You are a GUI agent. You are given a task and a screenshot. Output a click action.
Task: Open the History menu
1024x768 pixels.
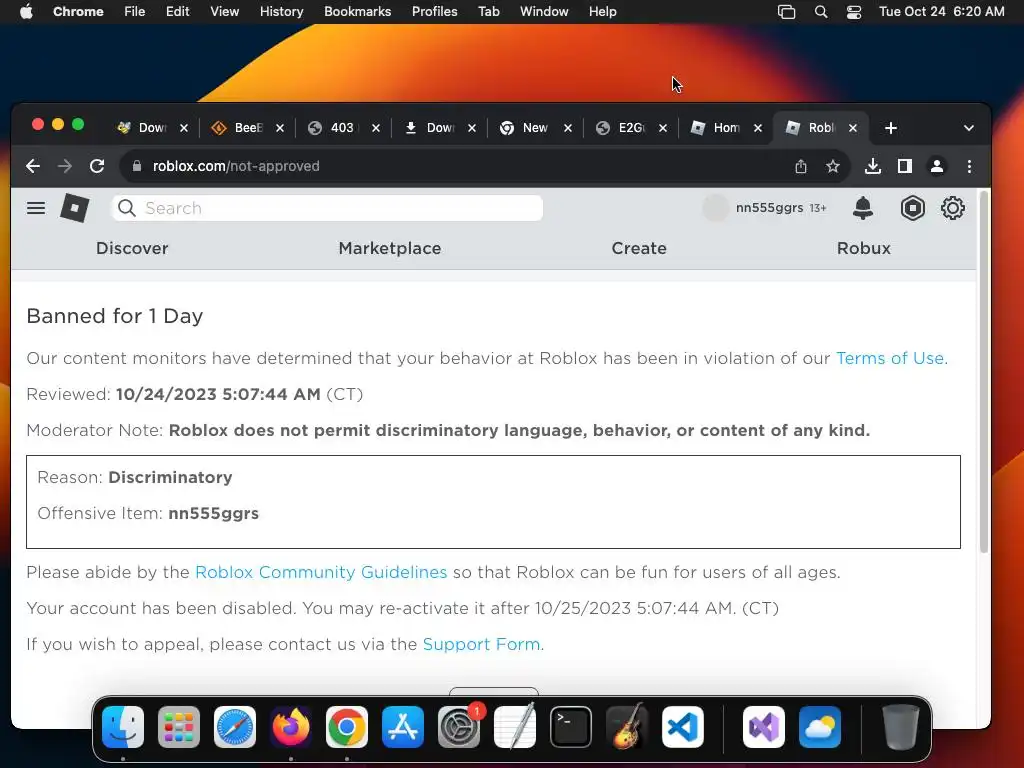281,12
